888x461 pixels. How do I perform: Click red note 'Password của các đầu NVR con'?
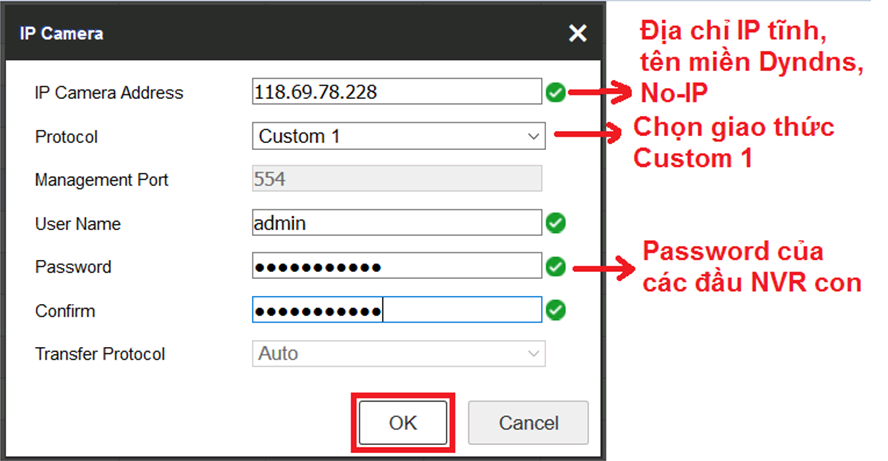(x=750, y=267)
